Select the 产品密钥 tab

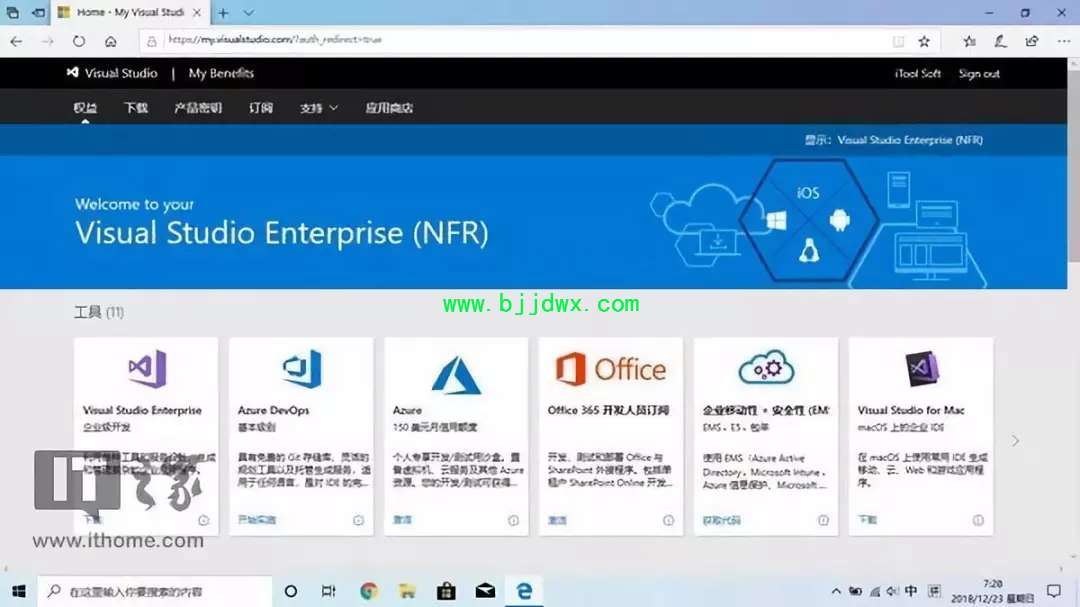(198, 108)
